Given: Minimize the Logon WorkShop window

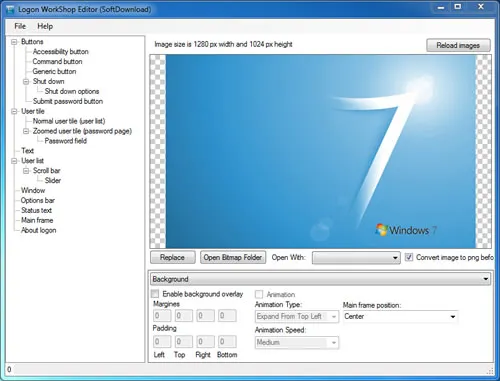Looking at the screenshot, I should [441, 7].
